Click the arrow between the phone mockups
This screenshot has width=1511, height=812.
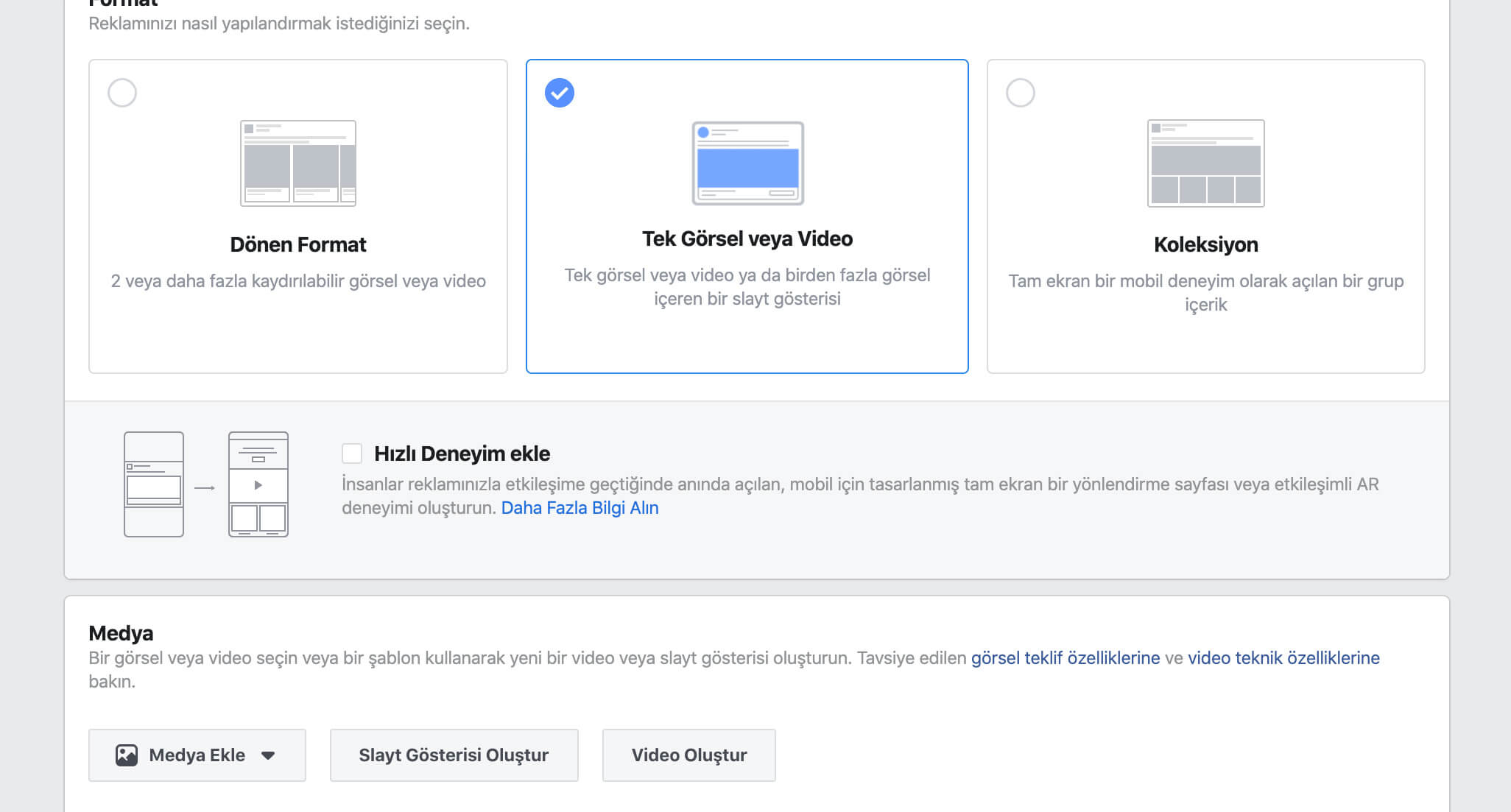coord(205,487)
